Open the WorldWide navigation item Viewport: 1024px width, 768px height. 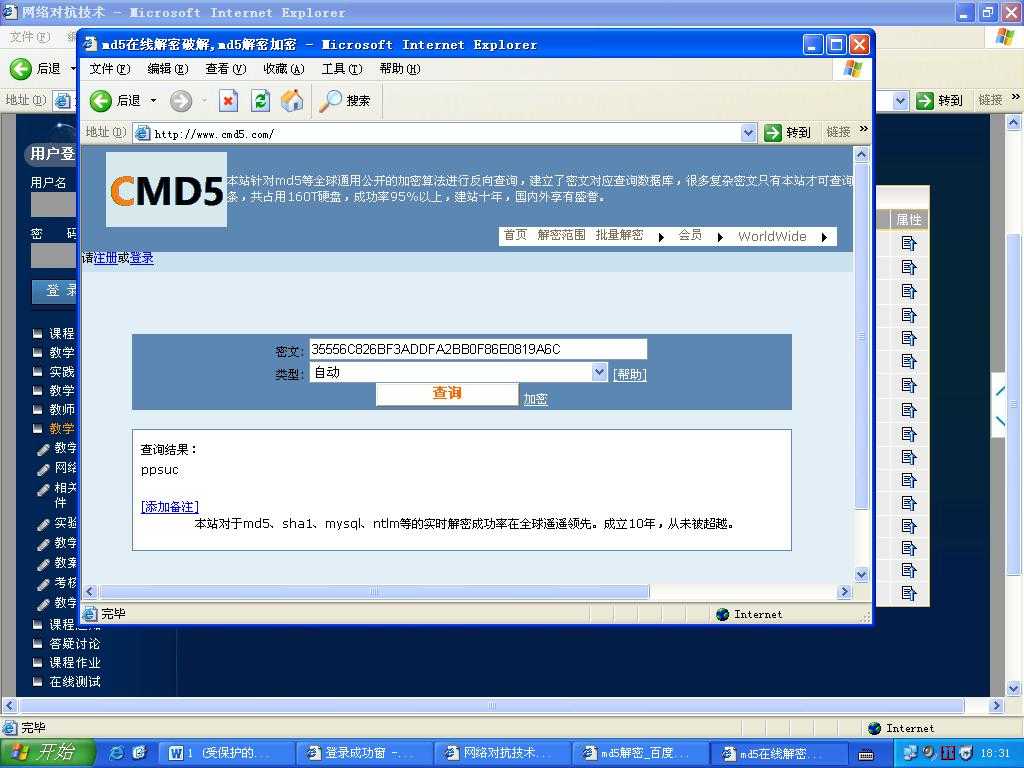(772, 236)
